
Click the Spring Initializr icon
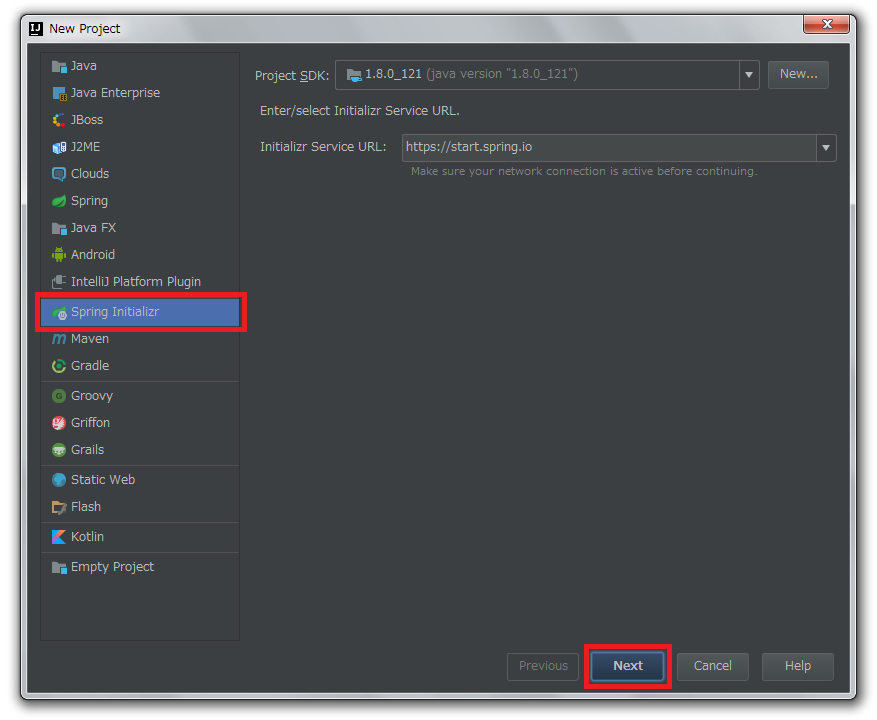59,313
